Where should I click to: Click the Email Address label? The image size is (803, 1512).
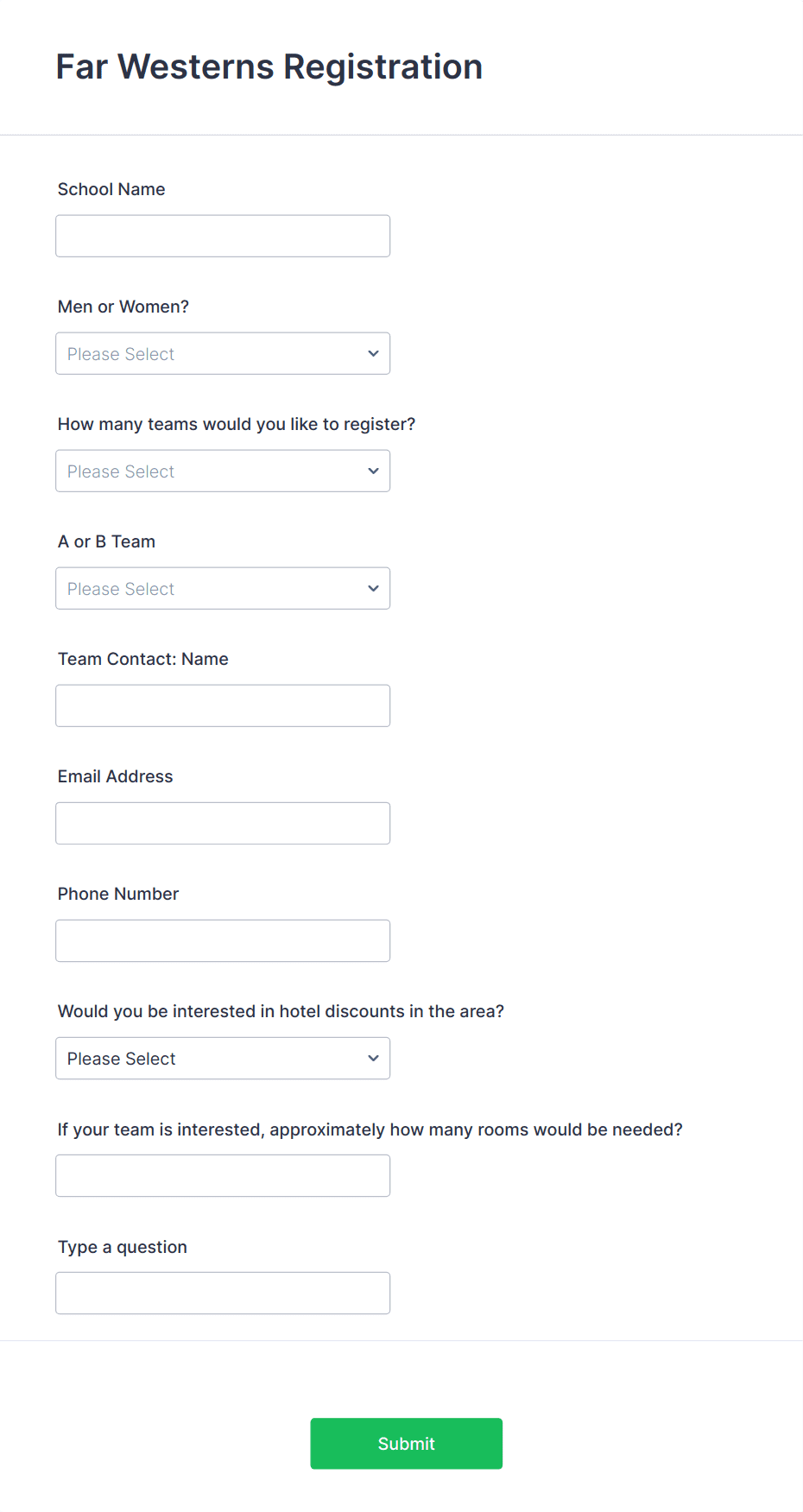(115, 776)
